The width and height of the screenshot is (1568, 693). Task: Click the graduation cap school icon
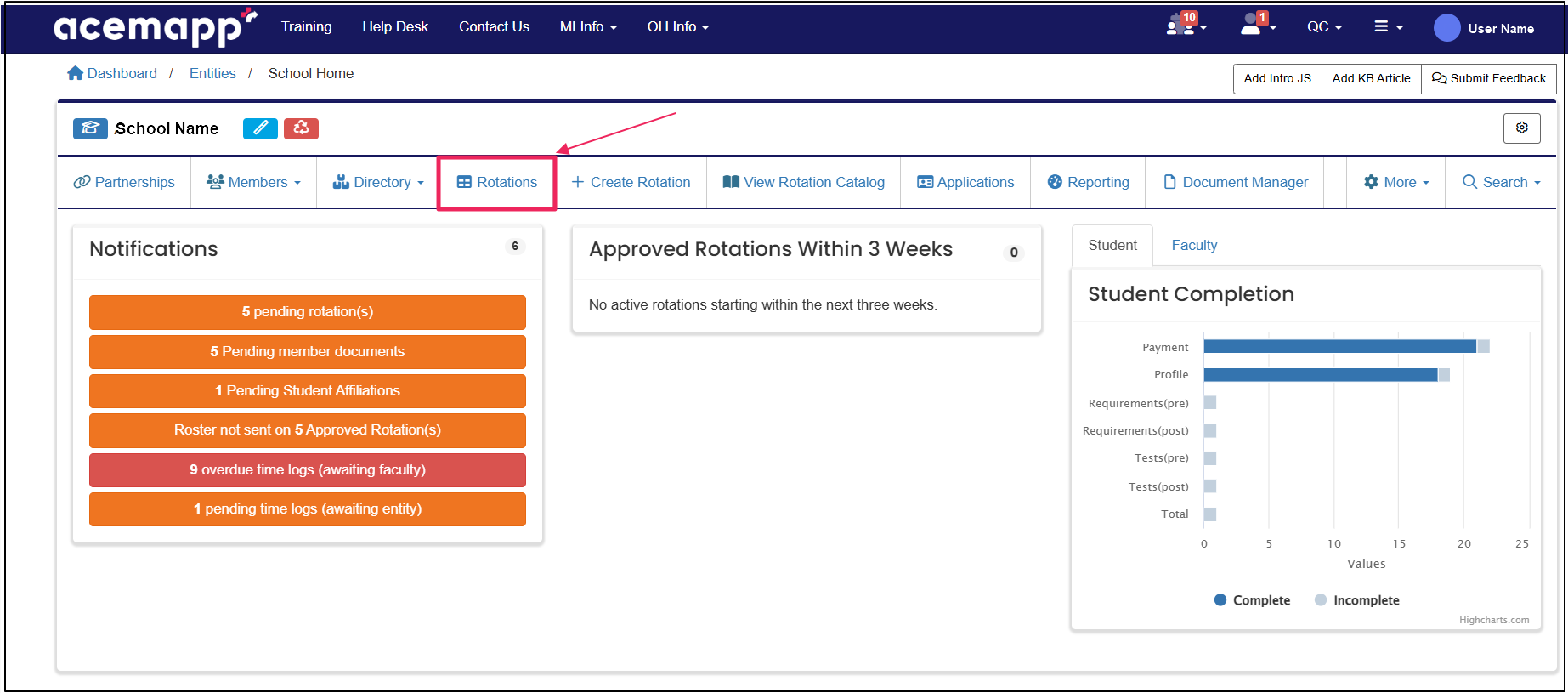coord(90,128)
